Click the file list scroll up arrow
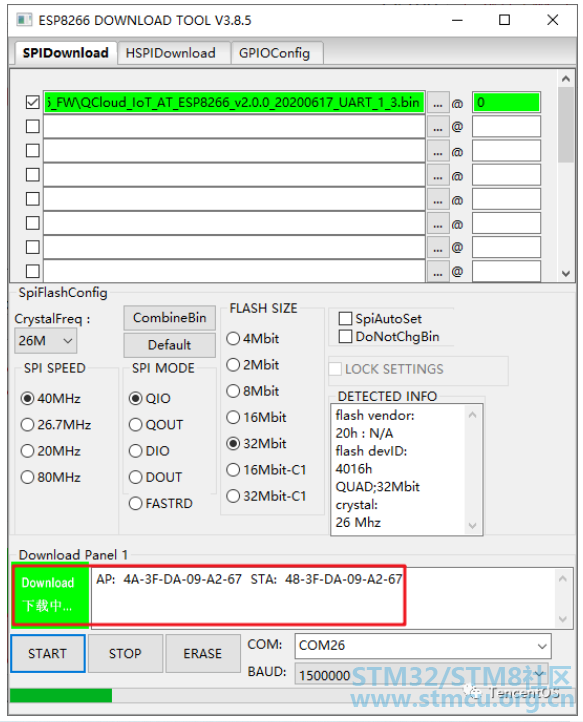Image resolution: width=583 pixels, height=722 pixels. (x=566, y=79)
